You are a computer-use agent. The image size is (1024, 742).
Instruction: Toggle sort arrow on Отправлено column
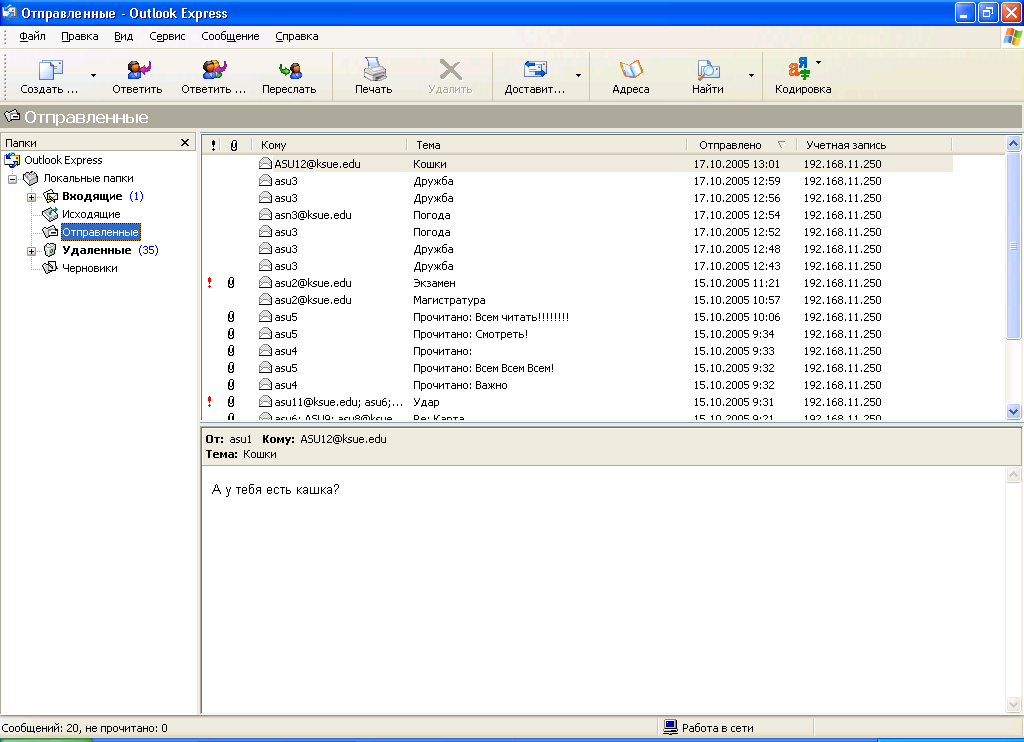pos(781,144)
